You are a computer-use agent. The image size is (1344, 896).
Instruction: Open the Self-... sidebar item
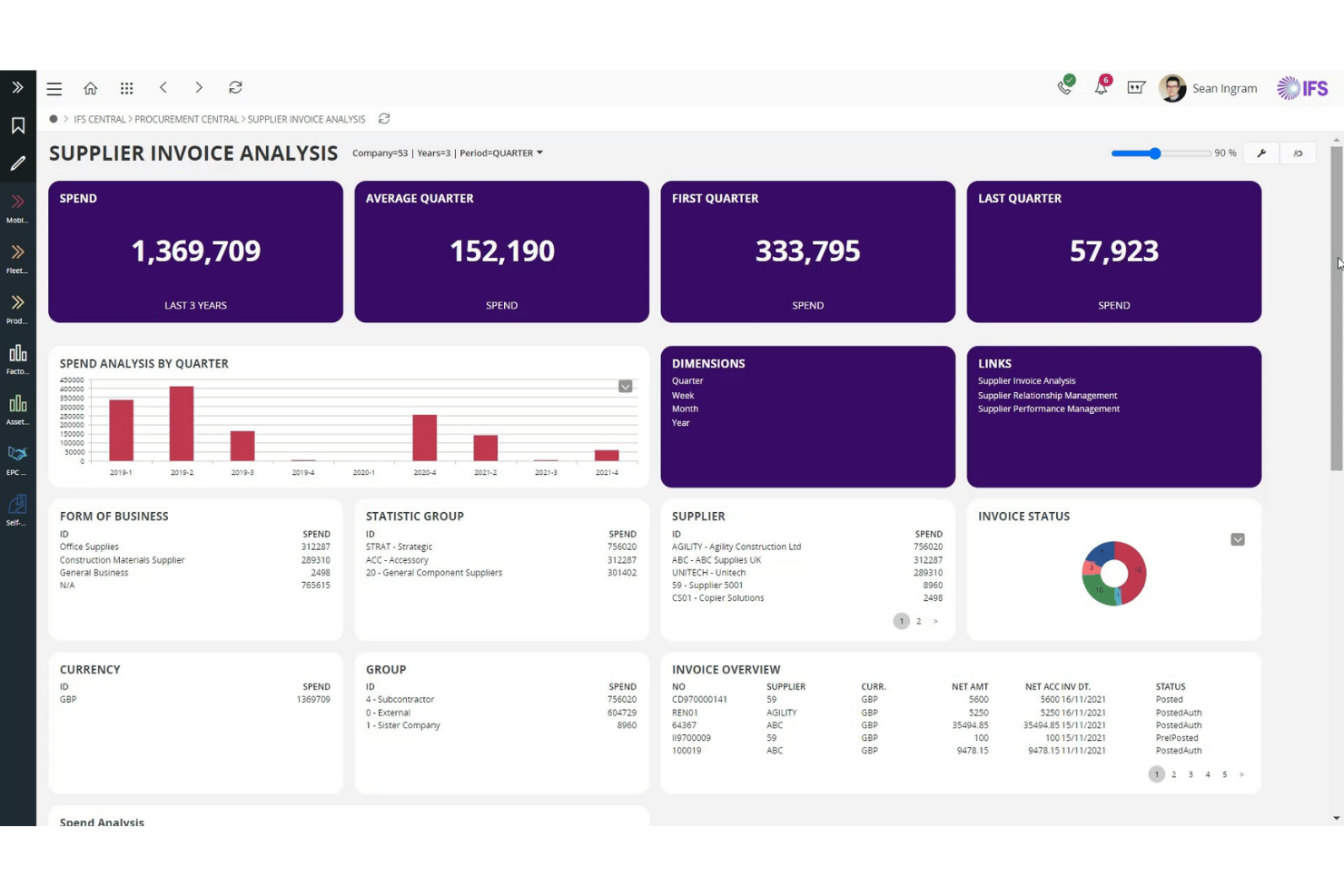click(x=17, y=509)
